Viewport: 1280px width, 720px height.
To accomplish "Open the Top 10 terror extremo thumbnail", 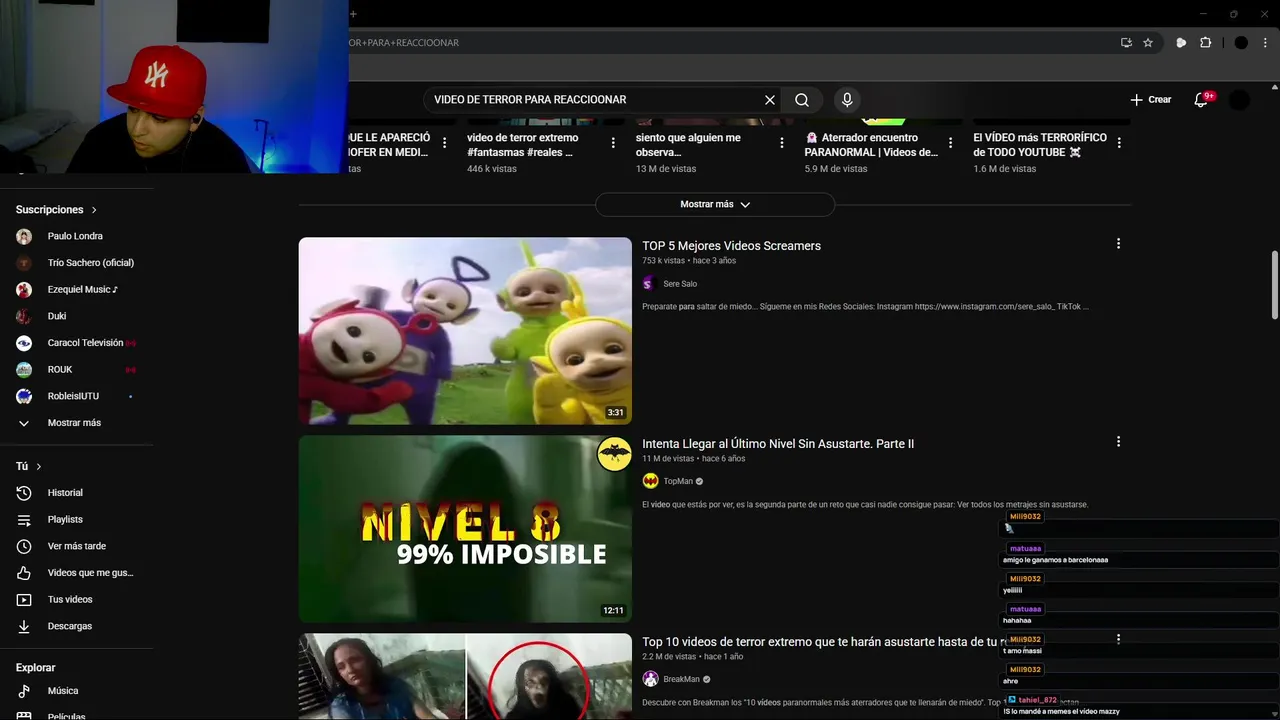I will pos(465,676).
